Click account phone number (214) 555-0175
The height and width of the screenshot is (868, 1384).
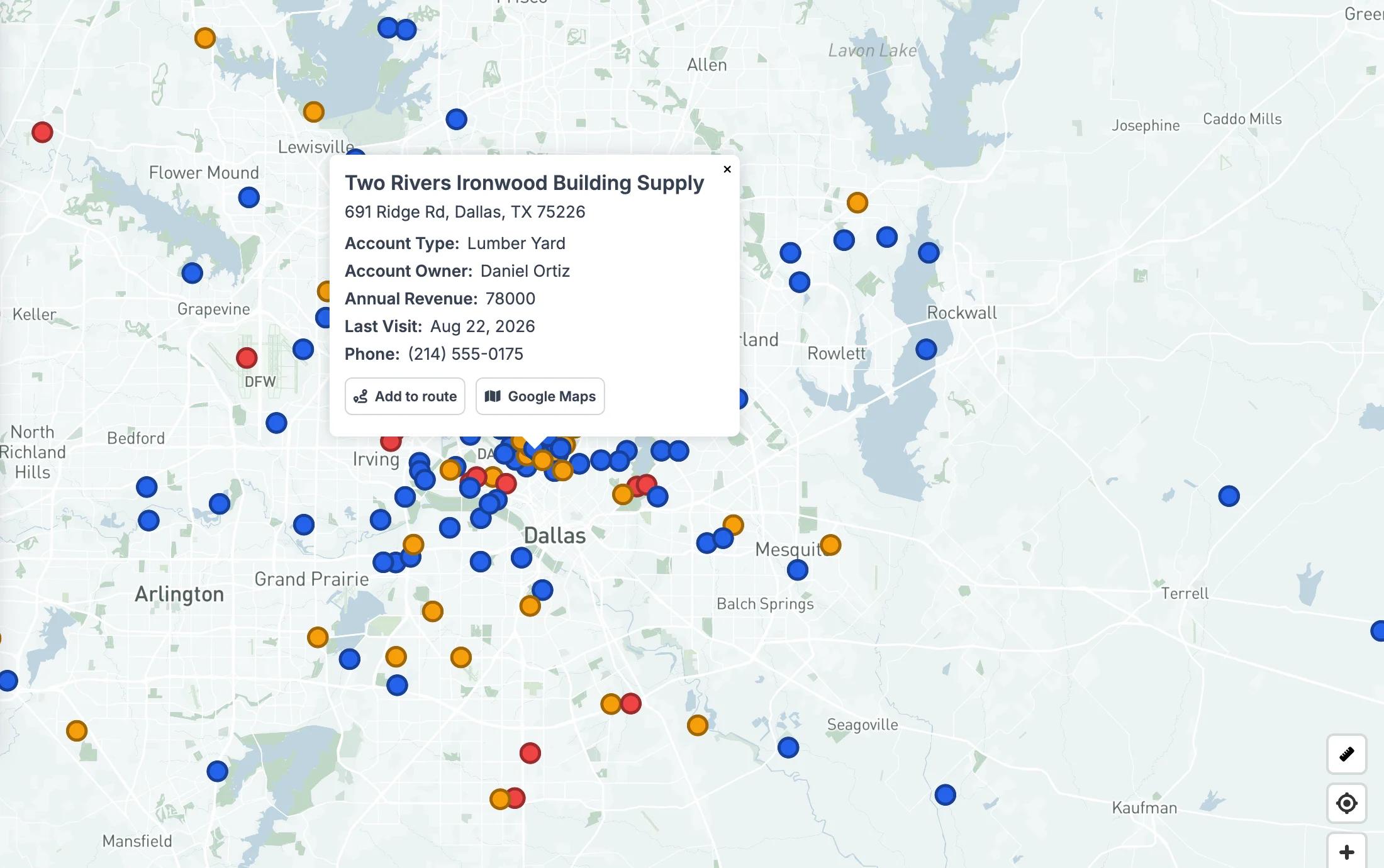point(466,354)
